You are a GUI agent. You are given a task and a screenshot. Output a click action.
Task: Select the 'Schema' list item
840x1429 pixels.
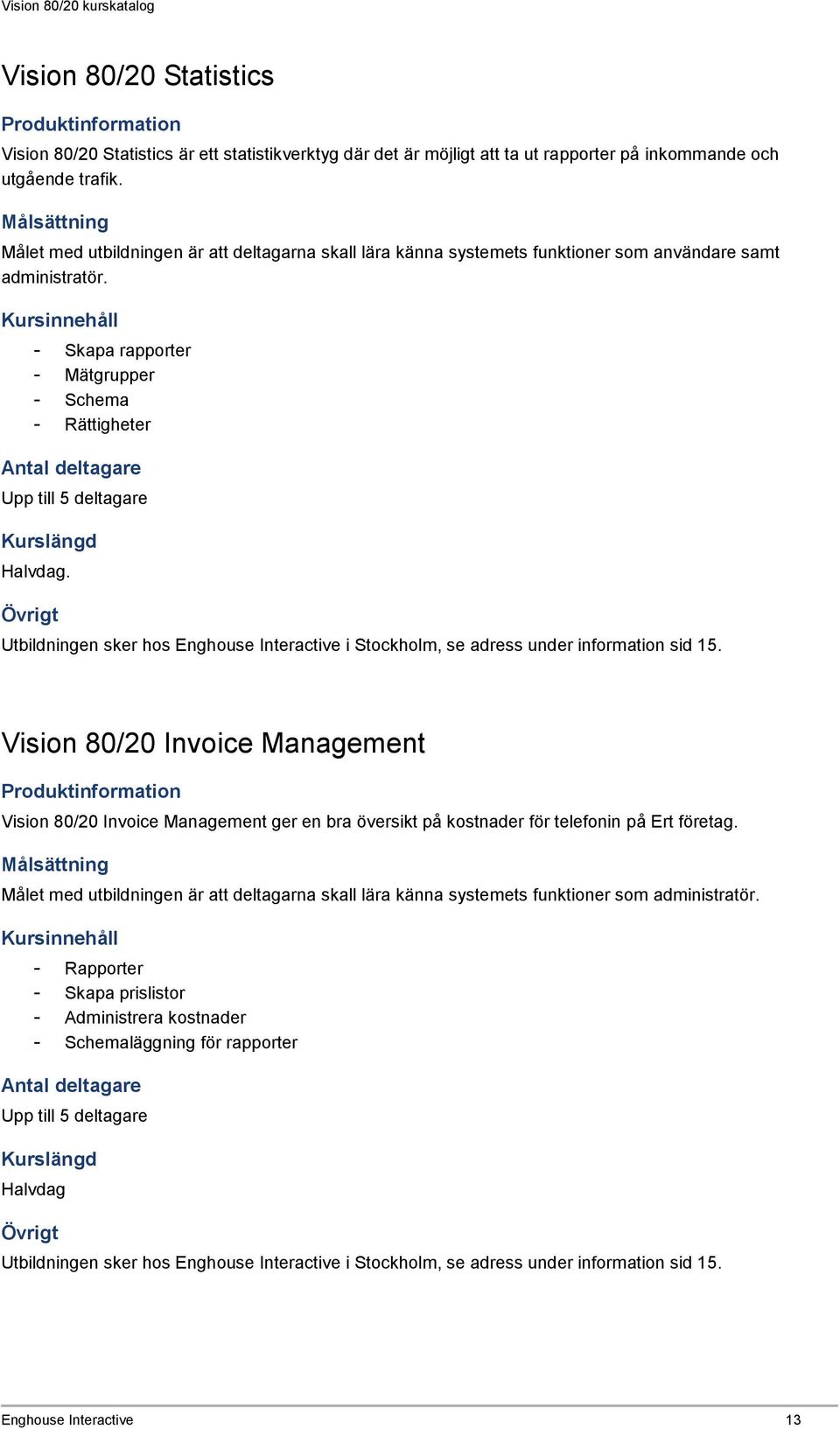[x=96, y=400]
